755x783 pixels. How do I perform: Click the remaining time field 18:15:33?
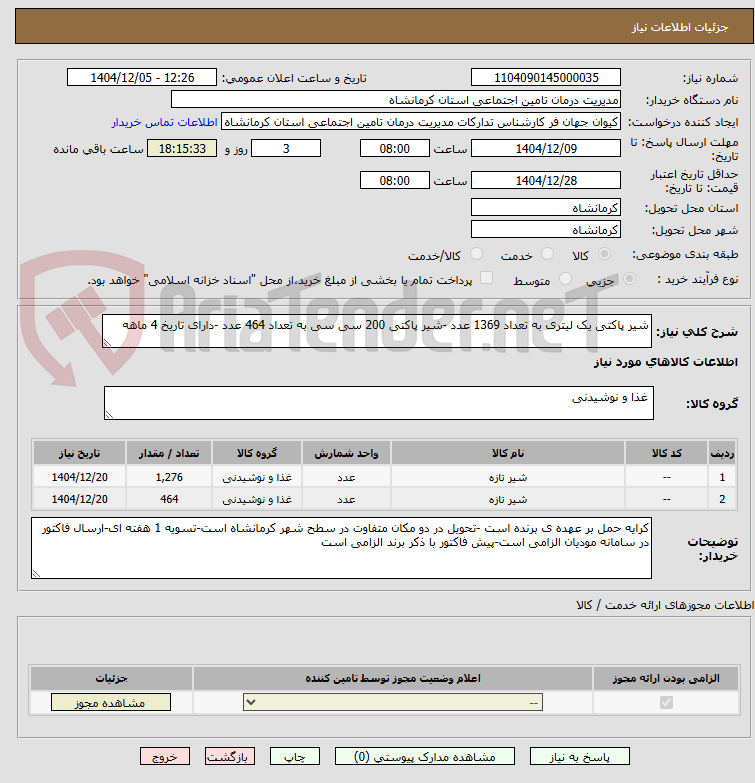click(x=182, y=148)
